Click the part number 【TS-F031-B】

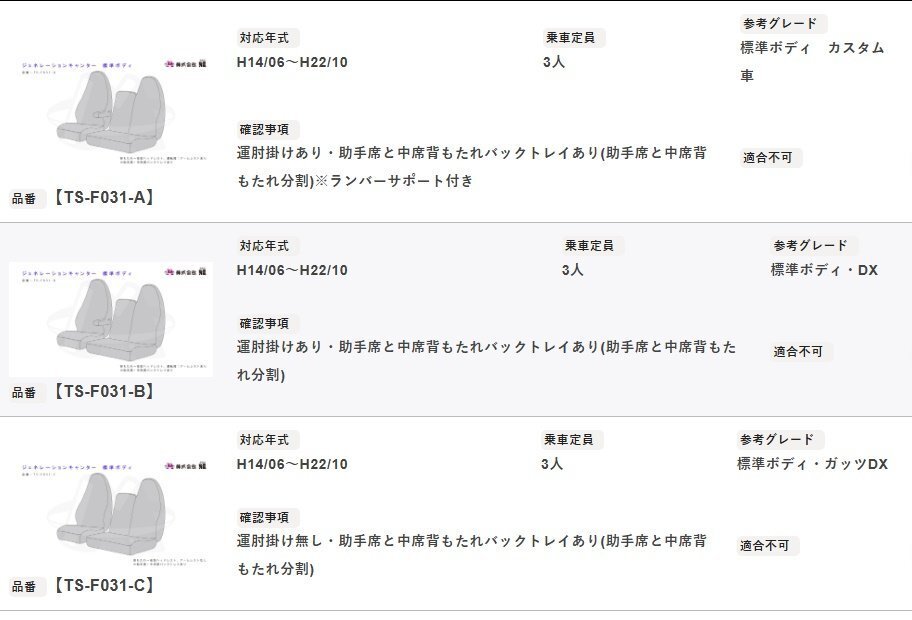[104, 392]
